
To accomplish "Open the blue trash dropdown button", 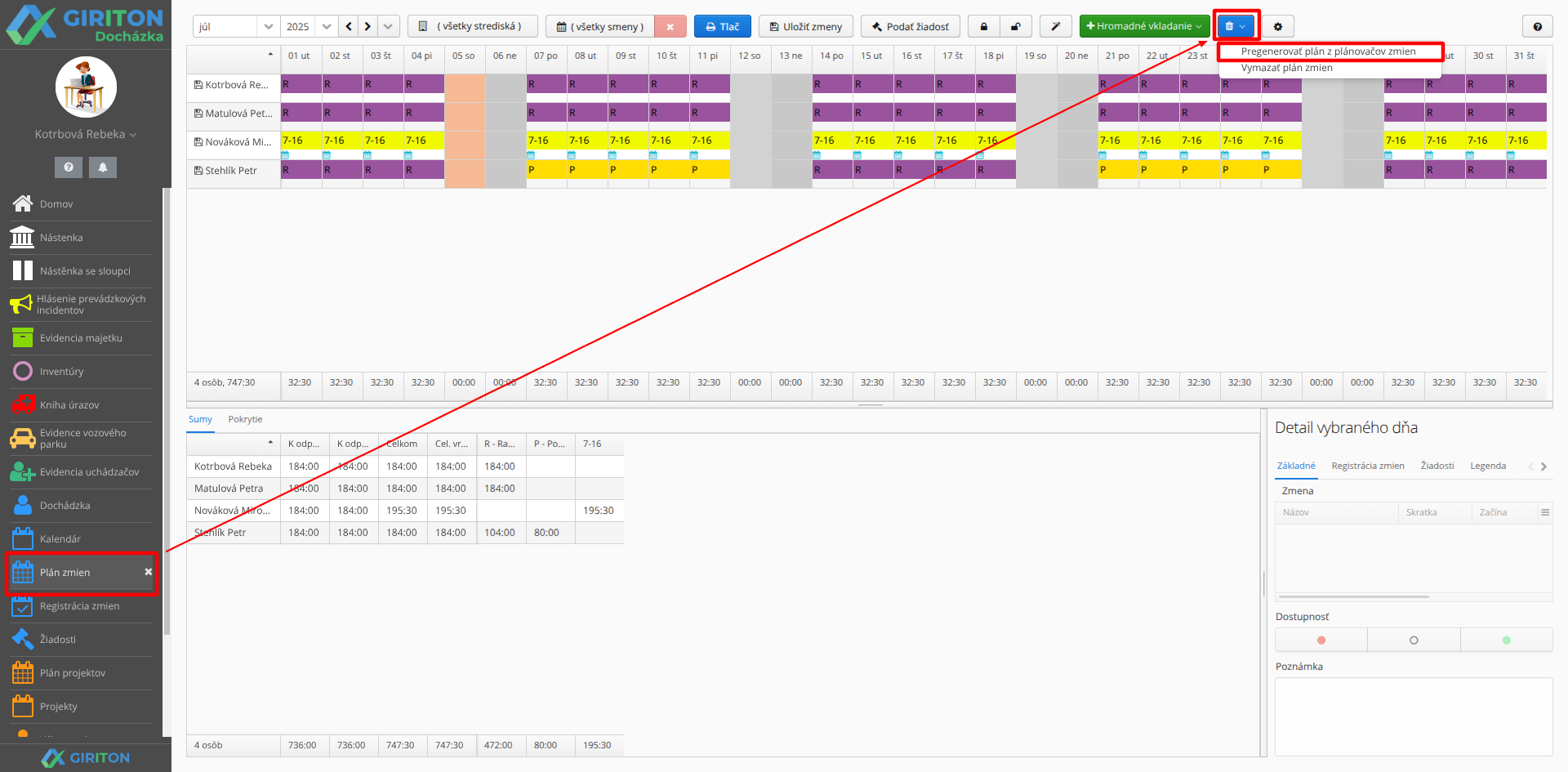I will tap(1236, 26).
